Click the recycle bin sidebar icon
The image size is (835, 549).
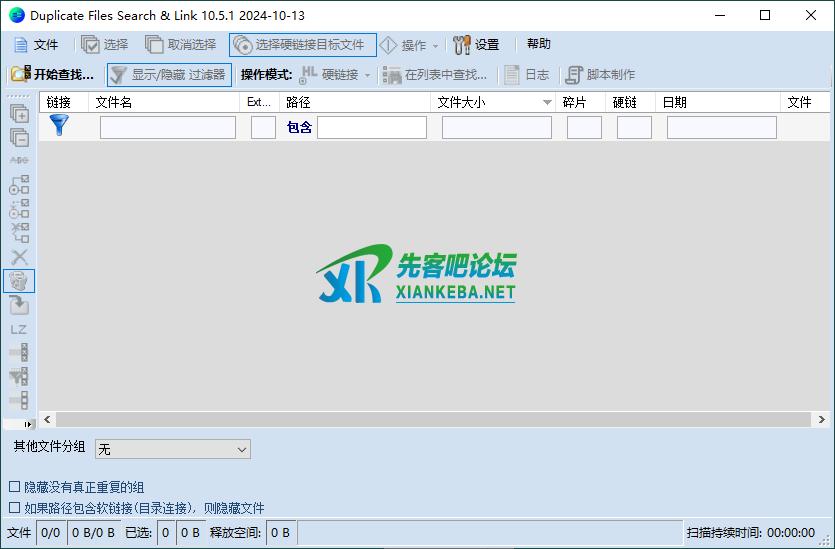(x=19, y=281)
